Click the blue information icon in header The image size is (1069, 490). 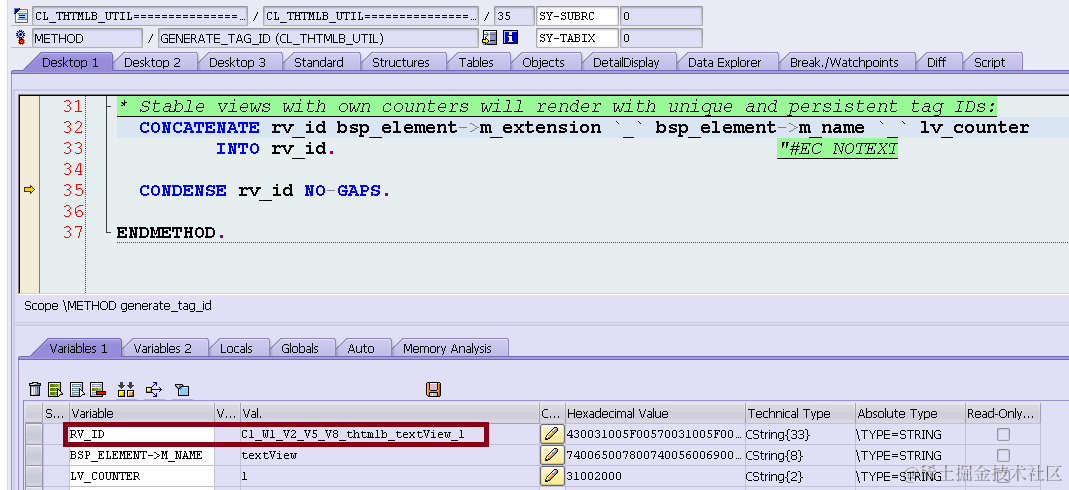(511, 37)
